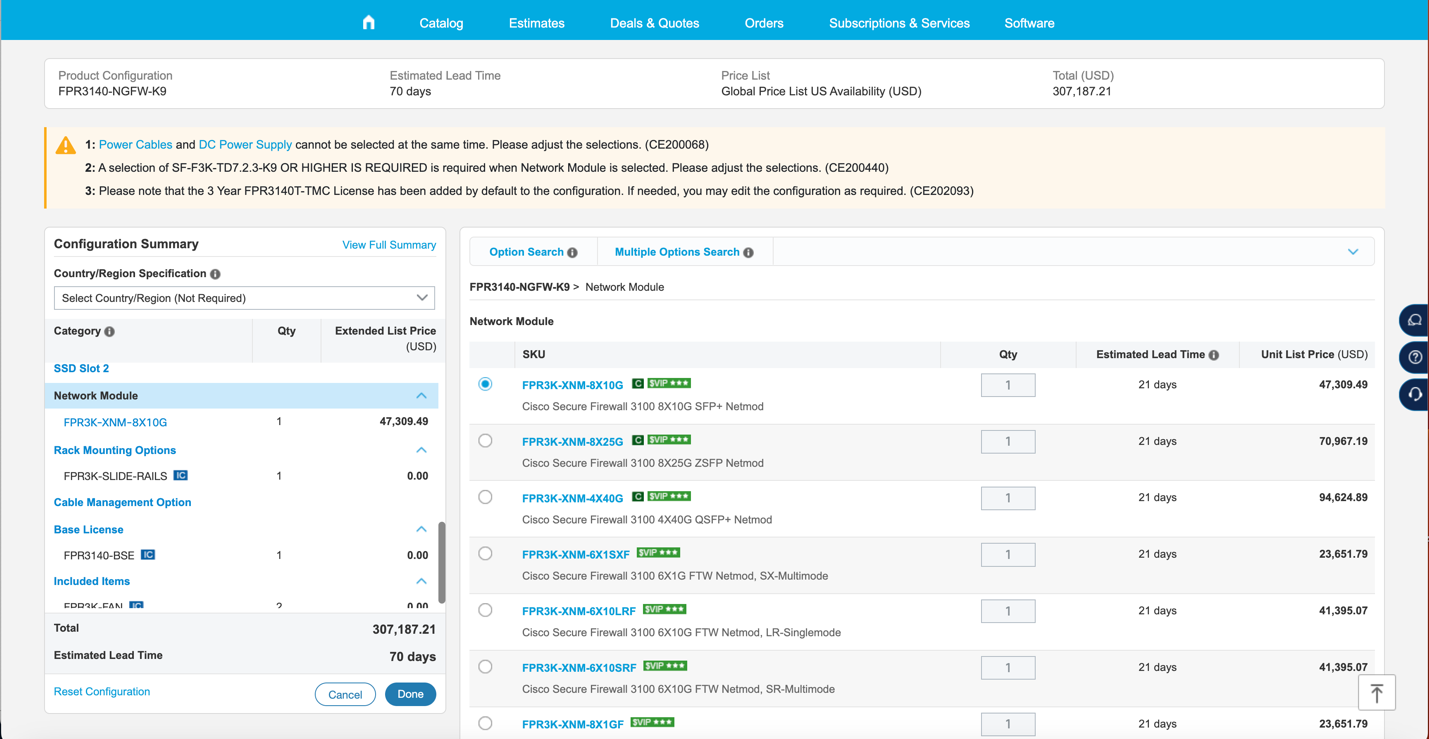Select the FPR3K-XNM-8X1GF radio button
The image size is (1429, 739).
click(485, 723)
